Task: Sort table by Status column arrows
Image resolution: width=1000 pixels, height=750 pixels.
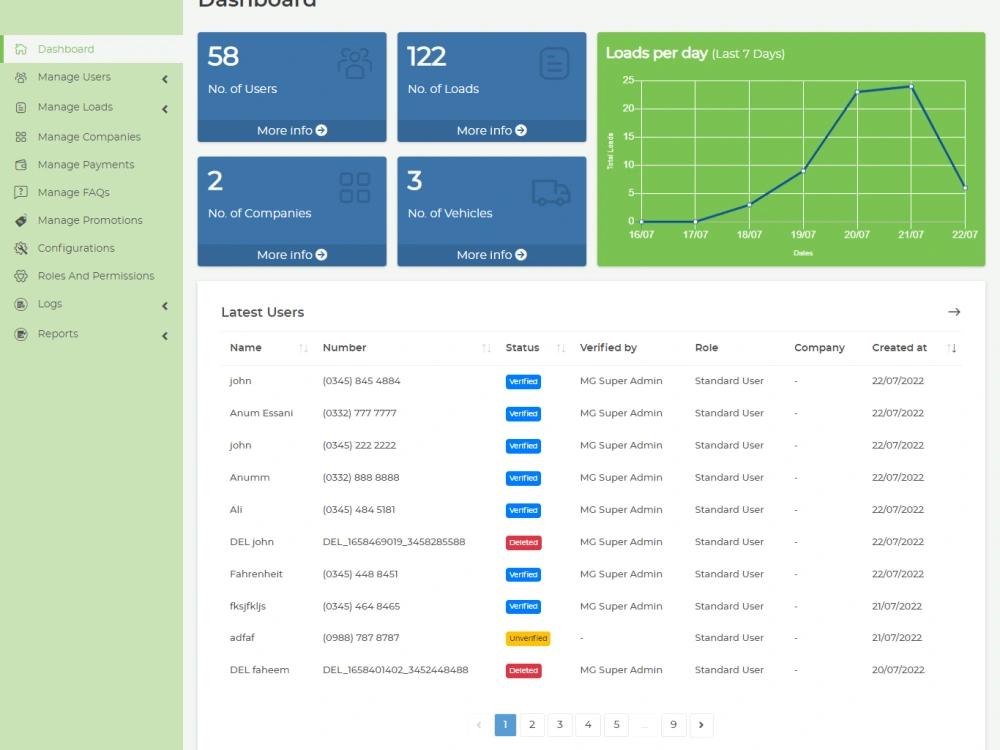Action: [x=561, y=348]
